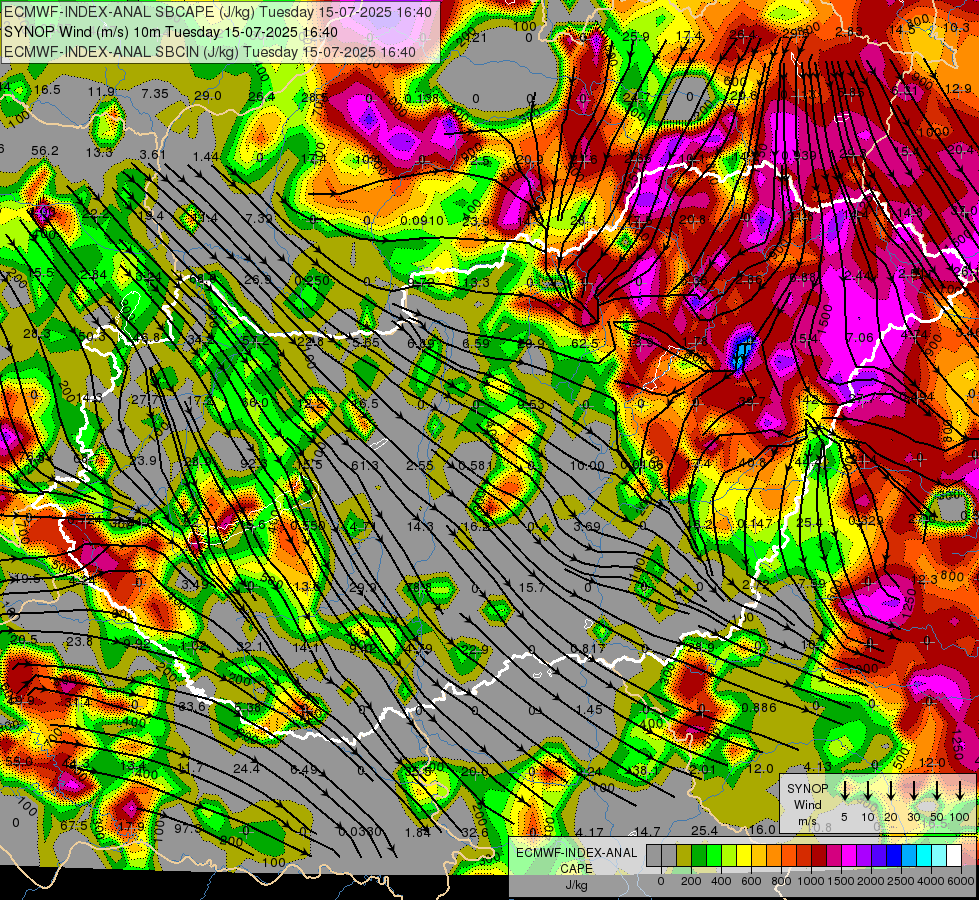Click the 'ECMWF-INDEX-ANAL CAPE' legend label
Viewport: 979px width, 900px height.
(x=576, y=860)
